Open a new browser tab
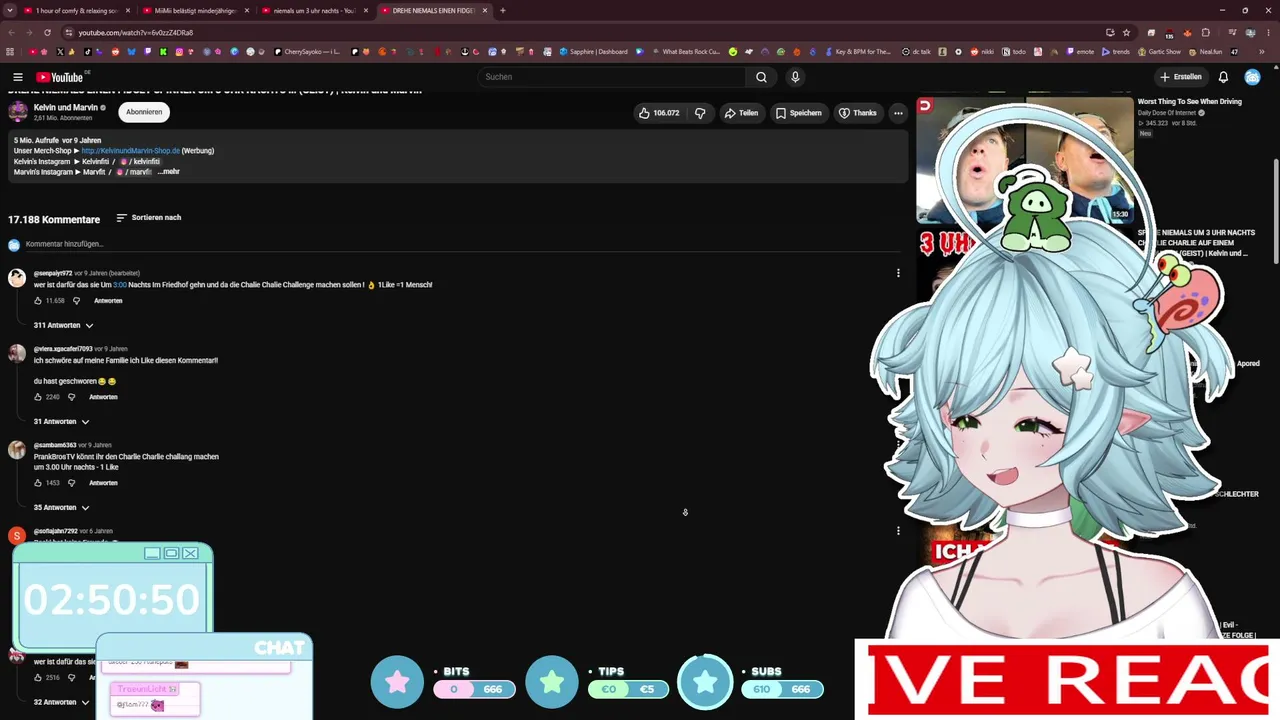 coord(503,11)
